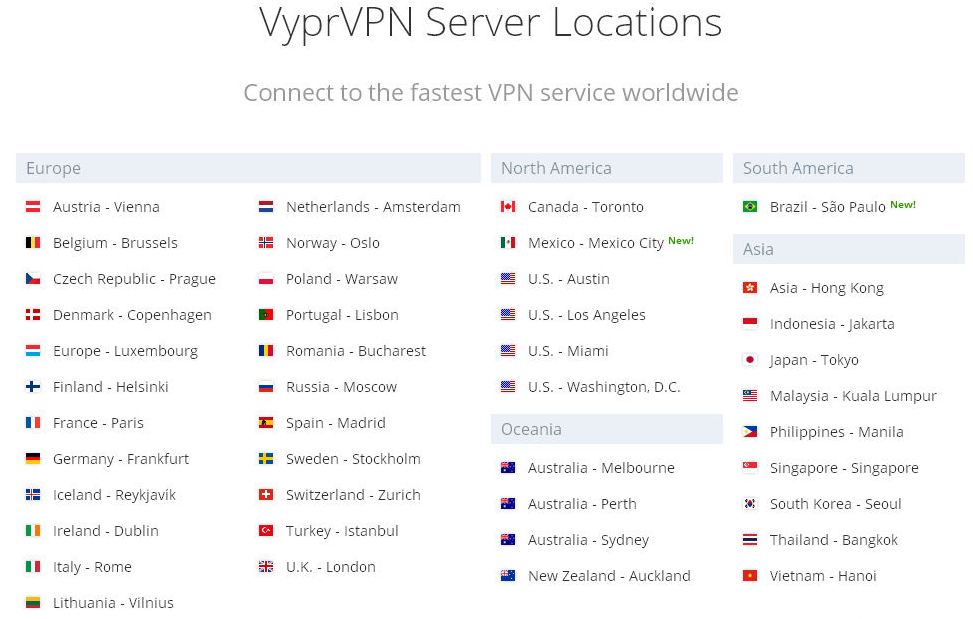
Task: Click the New Zealand flag icon
Action: click(508, 576)
